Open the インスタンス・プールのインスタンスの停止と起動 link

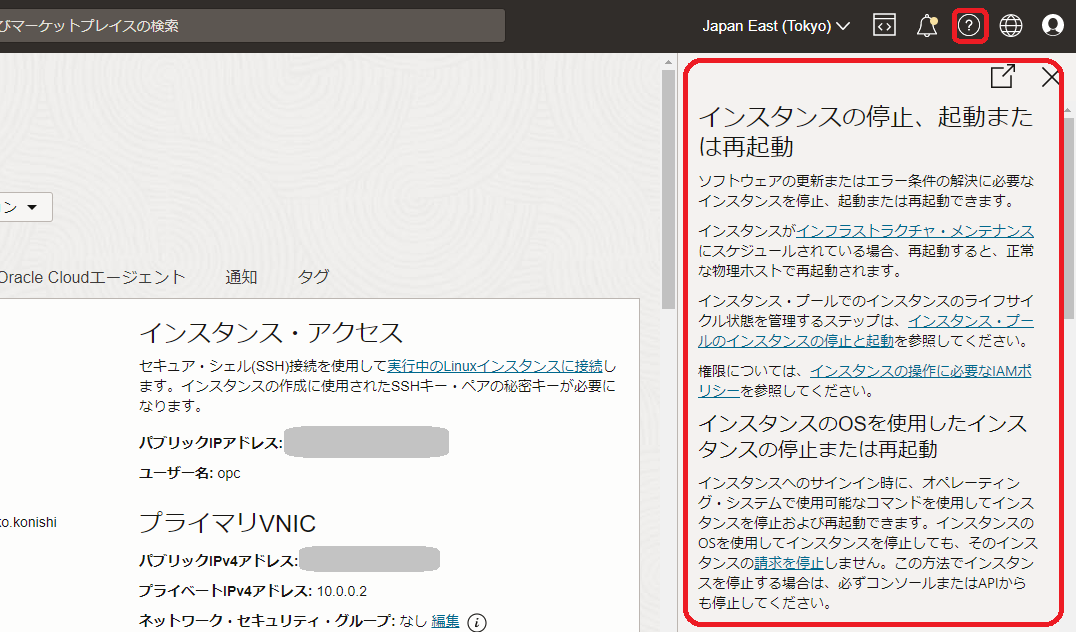tap(866, 331)
